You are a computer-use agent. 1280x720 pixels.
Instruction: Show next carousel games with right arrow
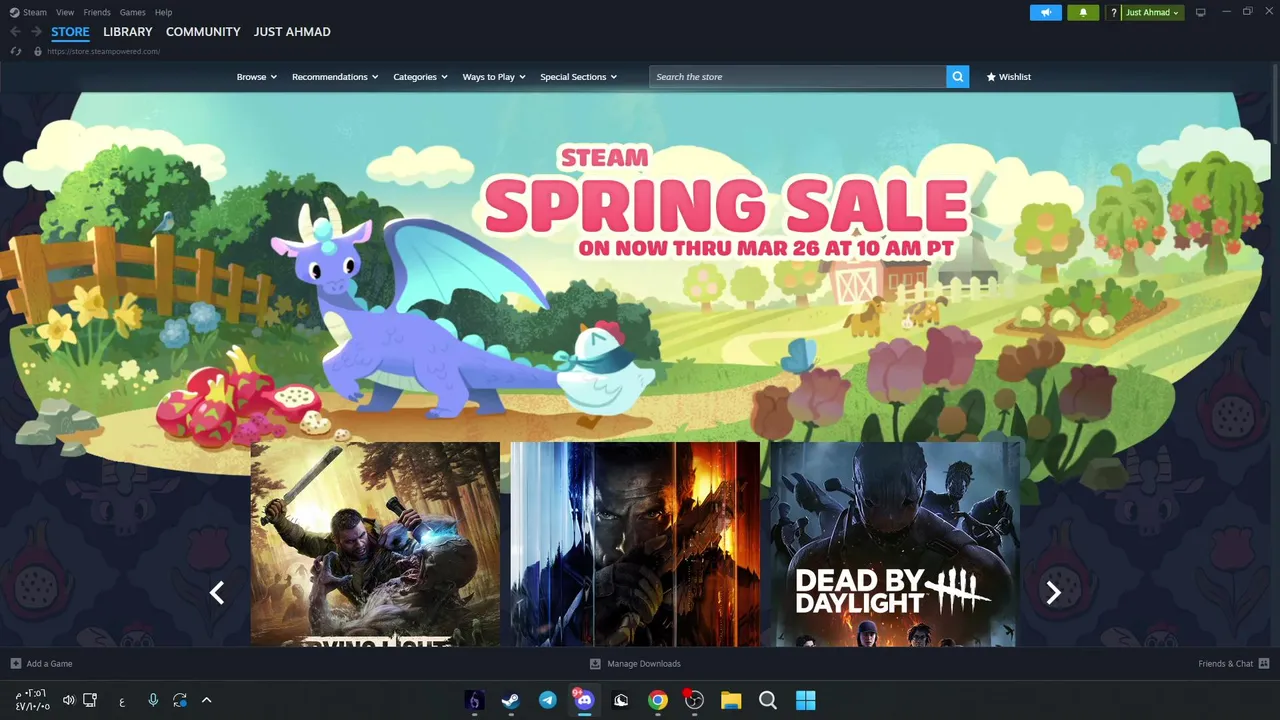(x=1053, y=593)
